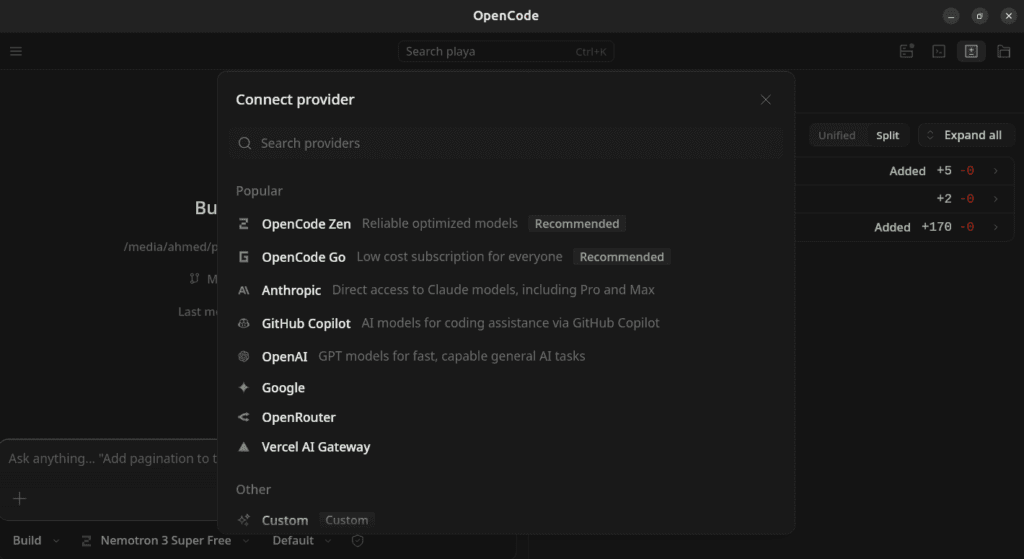This screenshot has height=559, width=1024.
Task: Click the Vercel triangle icon
Action: 244,447
